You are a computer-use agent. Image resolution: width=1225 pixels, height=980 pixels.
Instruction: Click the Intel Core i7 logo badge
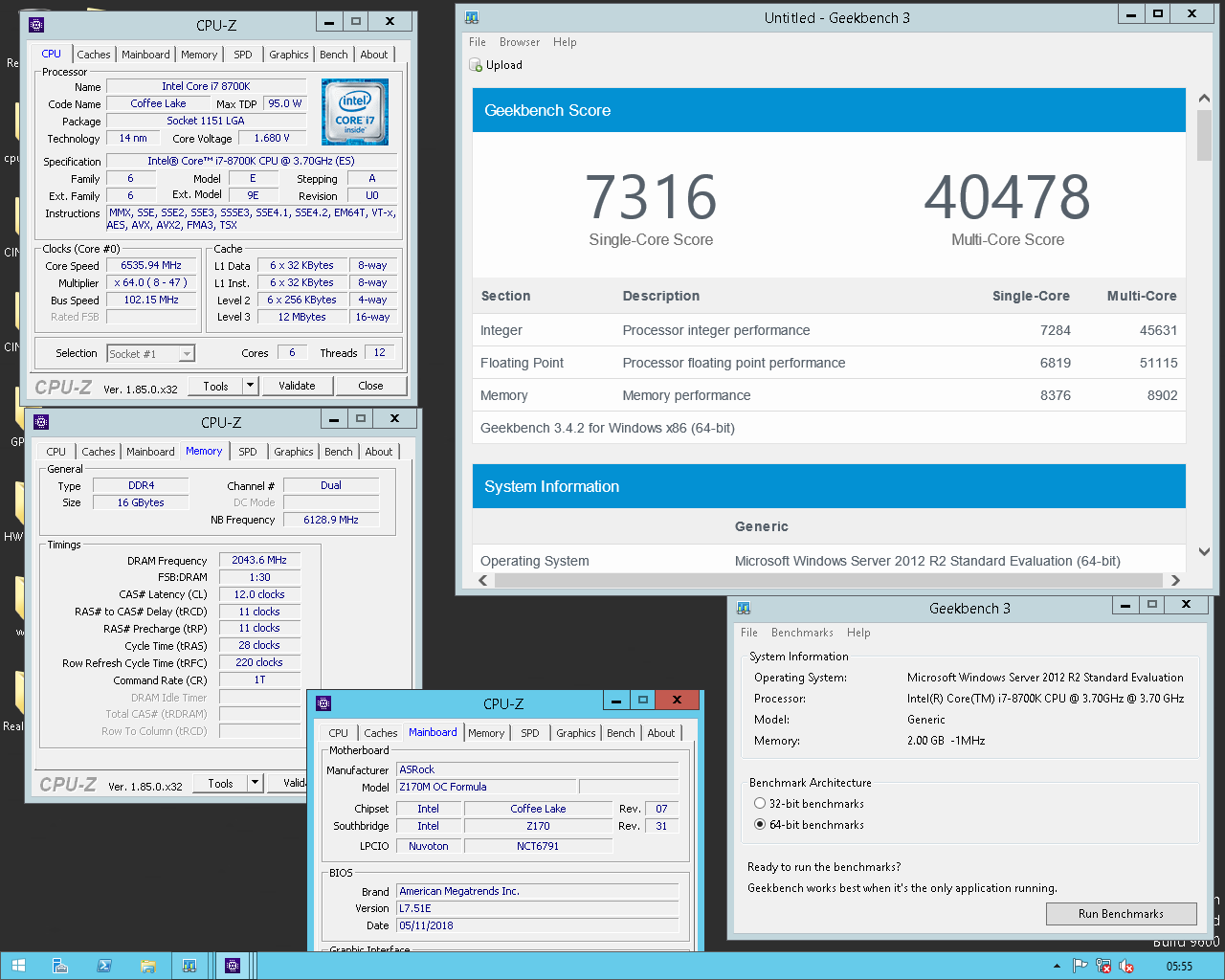point(355,112)
